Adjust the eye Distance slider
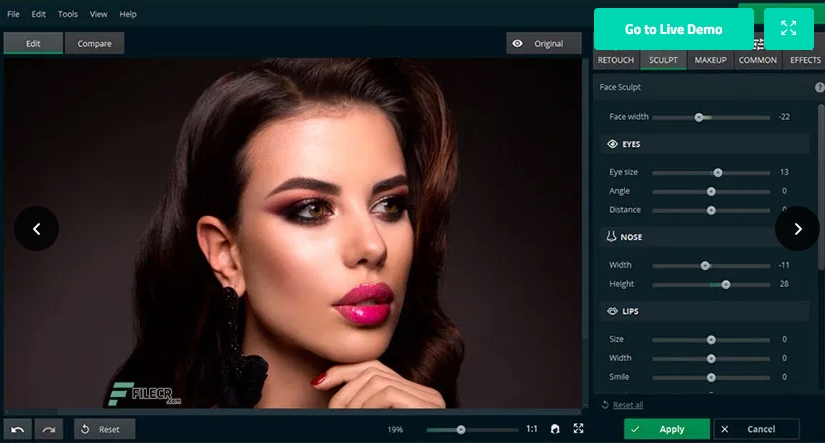The width and height of the screenshot is (825, 443). tap(711, 210)
